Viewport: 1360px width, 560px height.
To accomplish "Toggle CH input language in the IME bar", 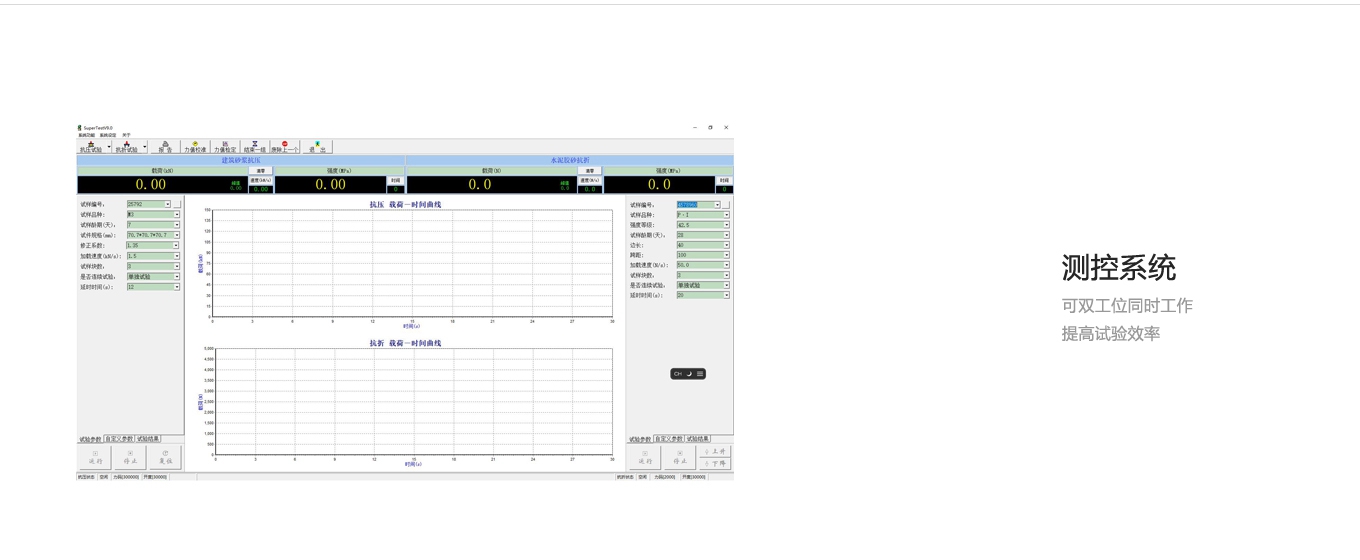I will point(678,374).
